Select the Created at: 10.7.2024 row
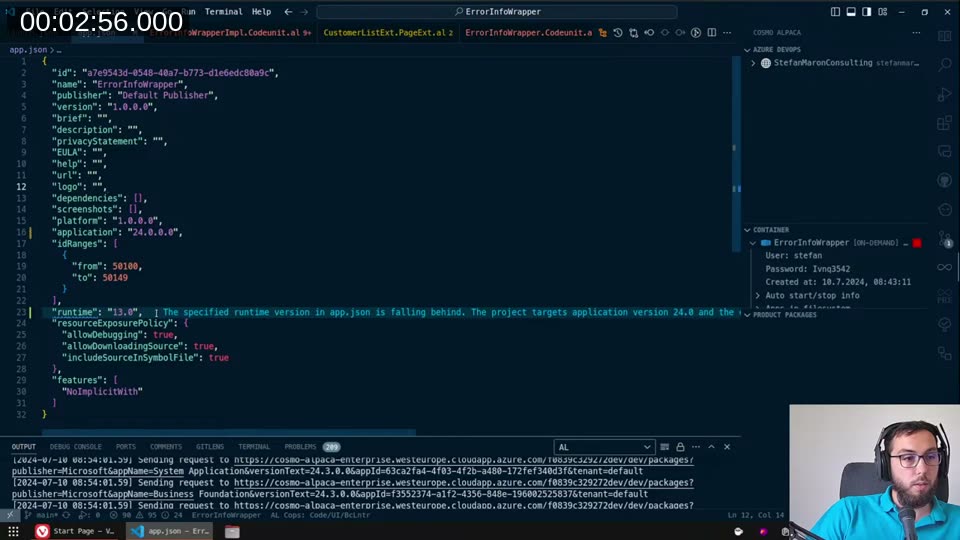The image size is (960, 540). (838, 282)
